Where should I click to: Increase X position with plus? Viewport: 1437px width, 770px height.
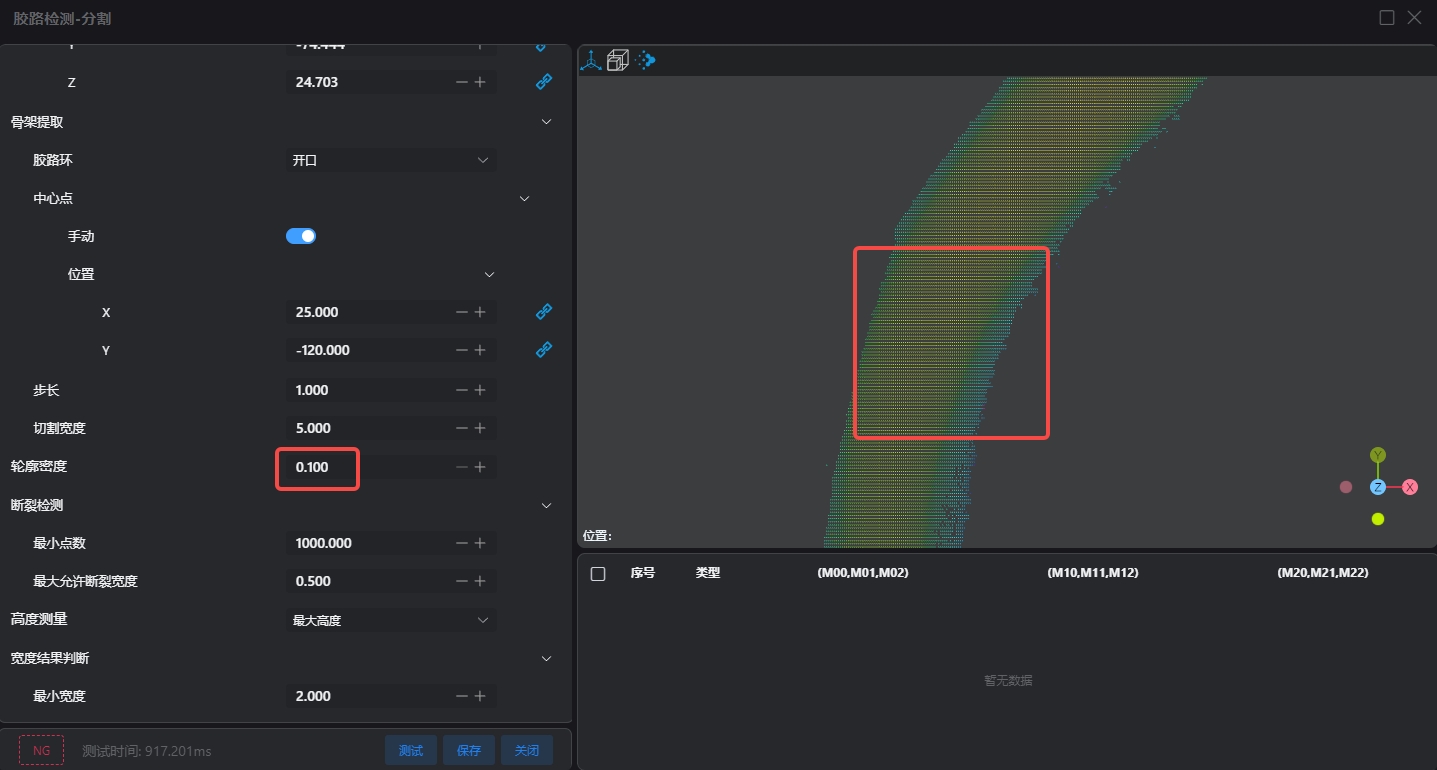tap(480, 312)
